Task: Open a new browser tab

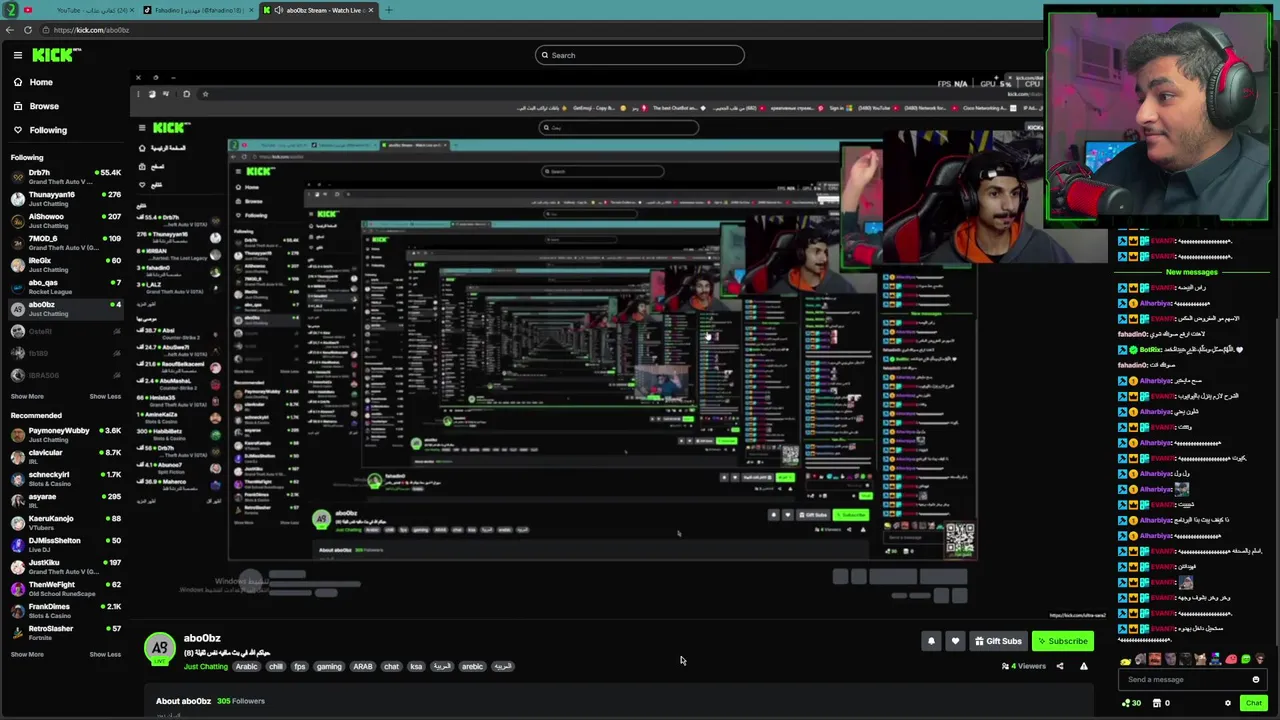Action: [x=389, y=10]
